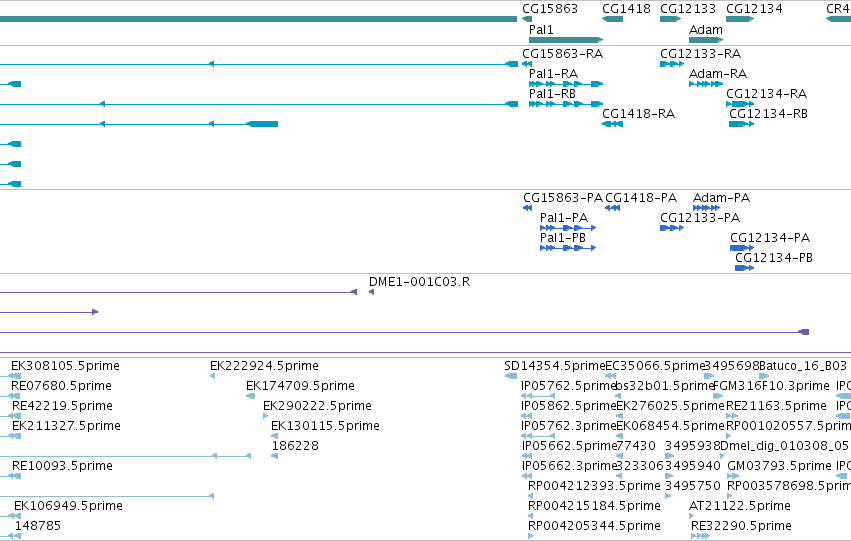Click the CG1418 gene feature label

(626, 9)
